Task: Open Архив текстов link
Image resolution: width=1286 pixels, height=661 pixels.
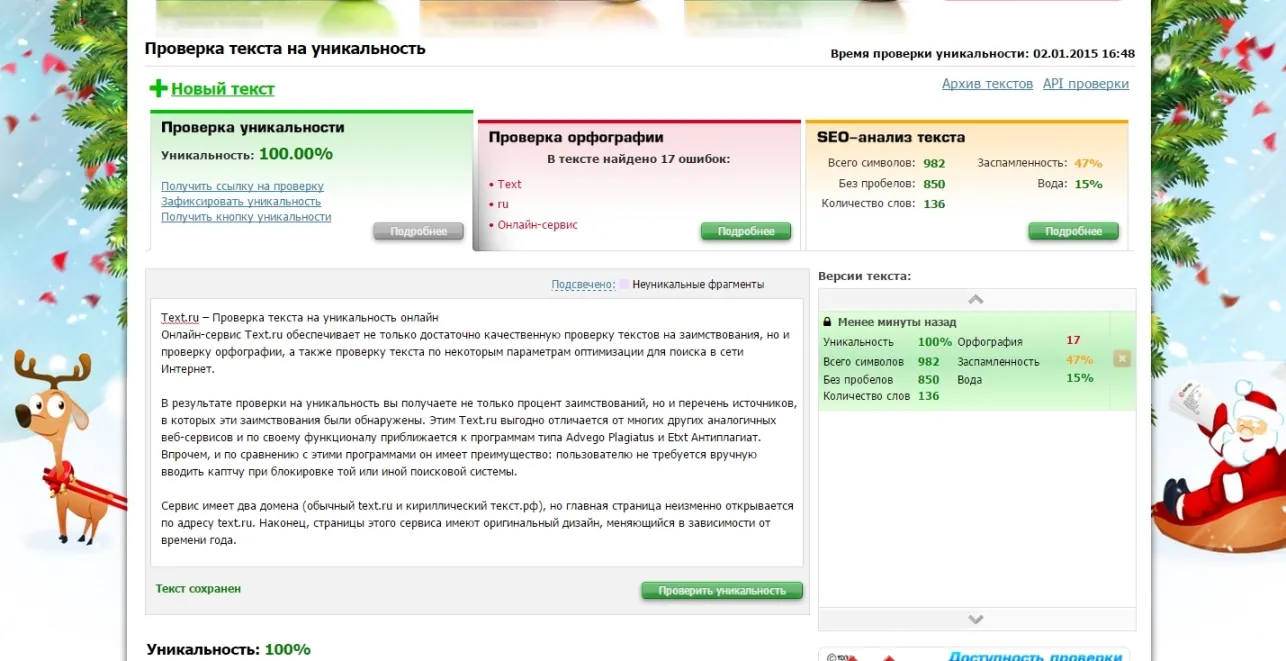Action: click(987, 84)
